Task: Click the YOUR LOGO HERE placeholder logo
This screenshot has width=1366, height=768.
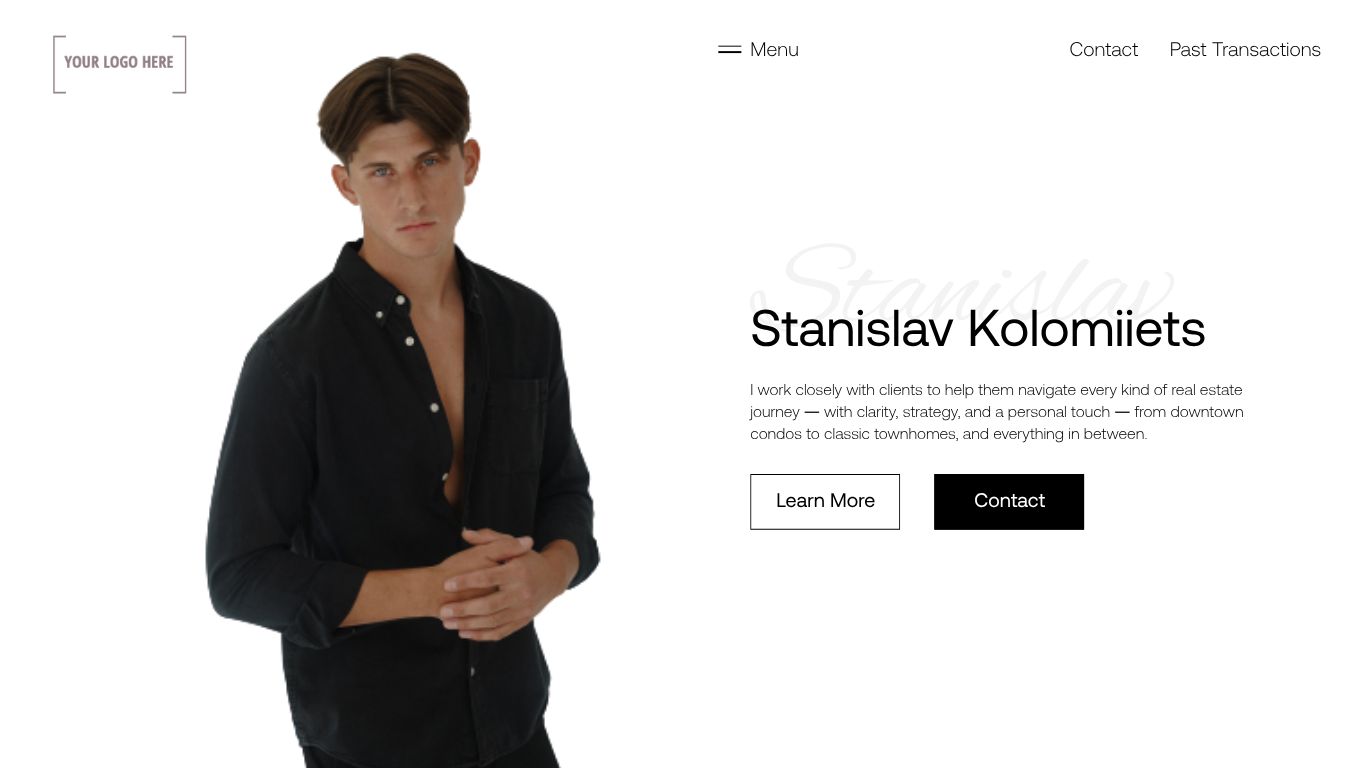Action: click(120, 64)
